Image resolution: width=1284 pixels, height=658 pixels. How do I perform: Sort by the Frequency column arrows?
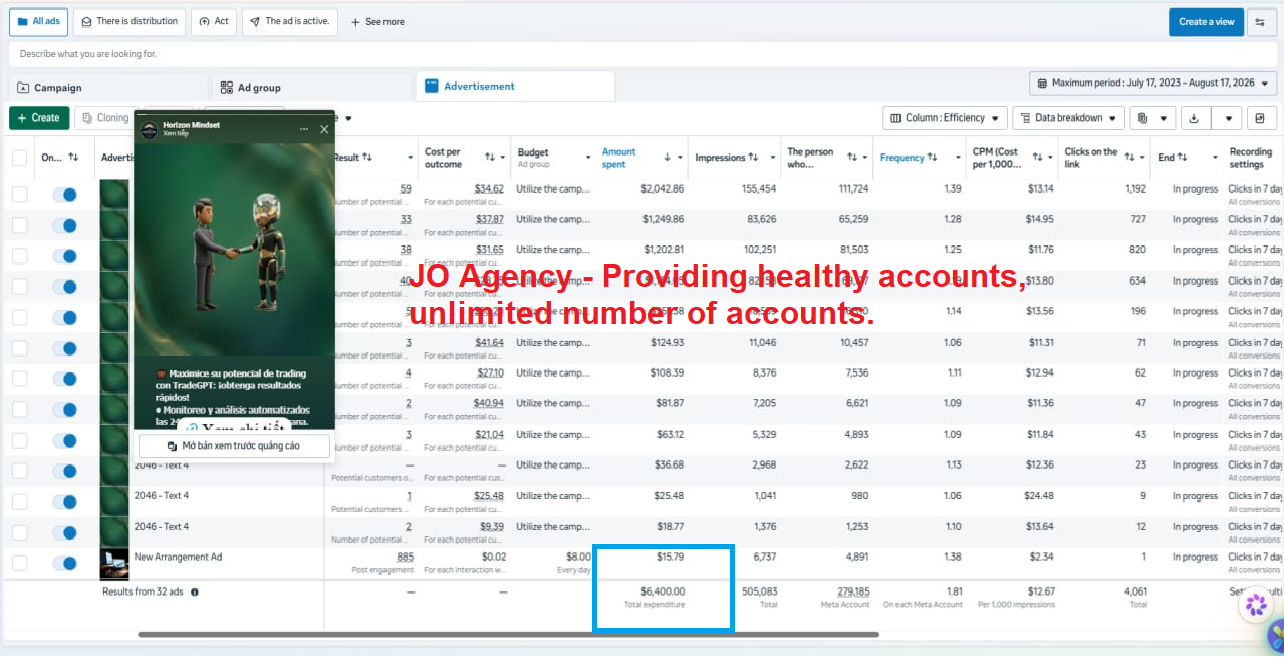point(932,157)
